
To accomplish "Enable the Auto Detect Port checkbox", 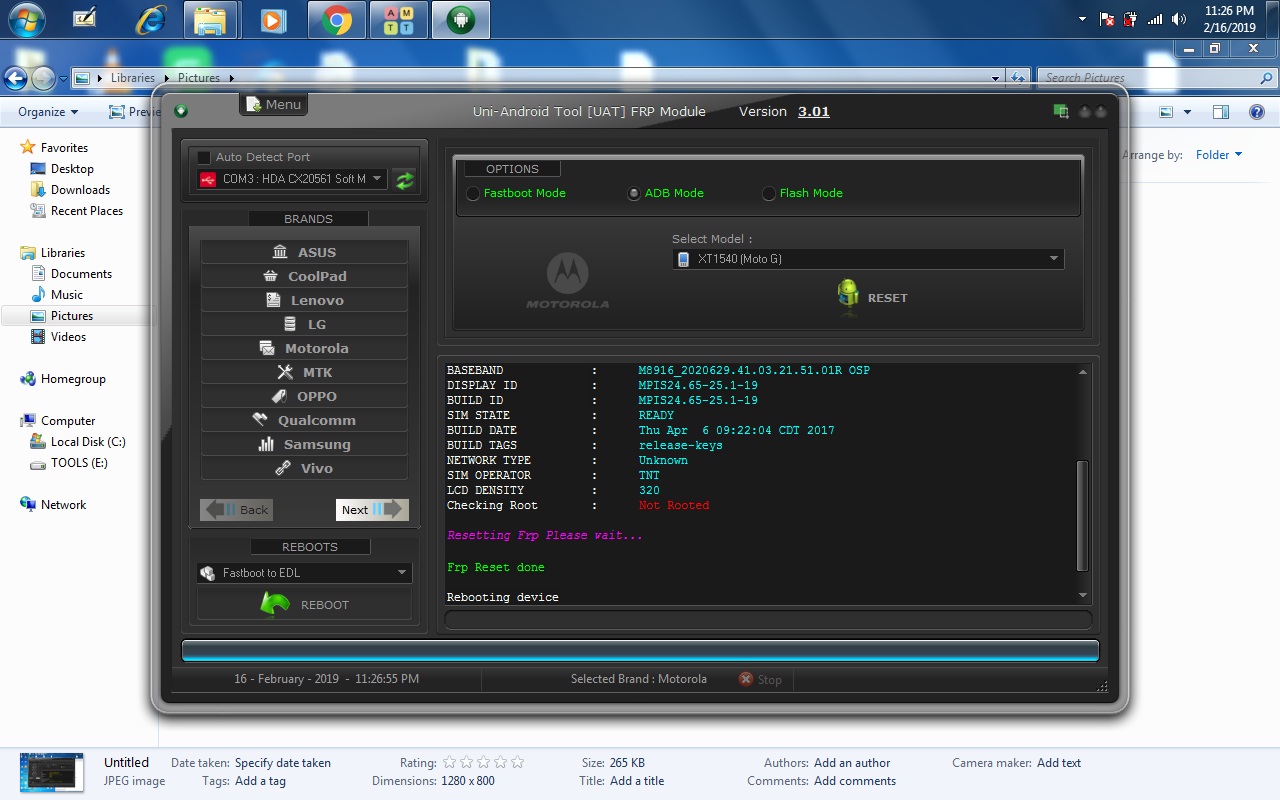I will (204, 157).
